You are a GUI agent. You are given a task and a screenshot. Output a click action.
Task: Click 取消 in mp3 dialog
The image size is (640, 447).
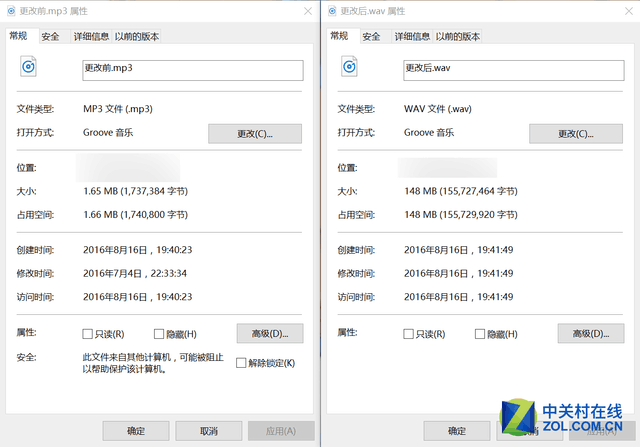pyautogui.click(x=209, y=431)
